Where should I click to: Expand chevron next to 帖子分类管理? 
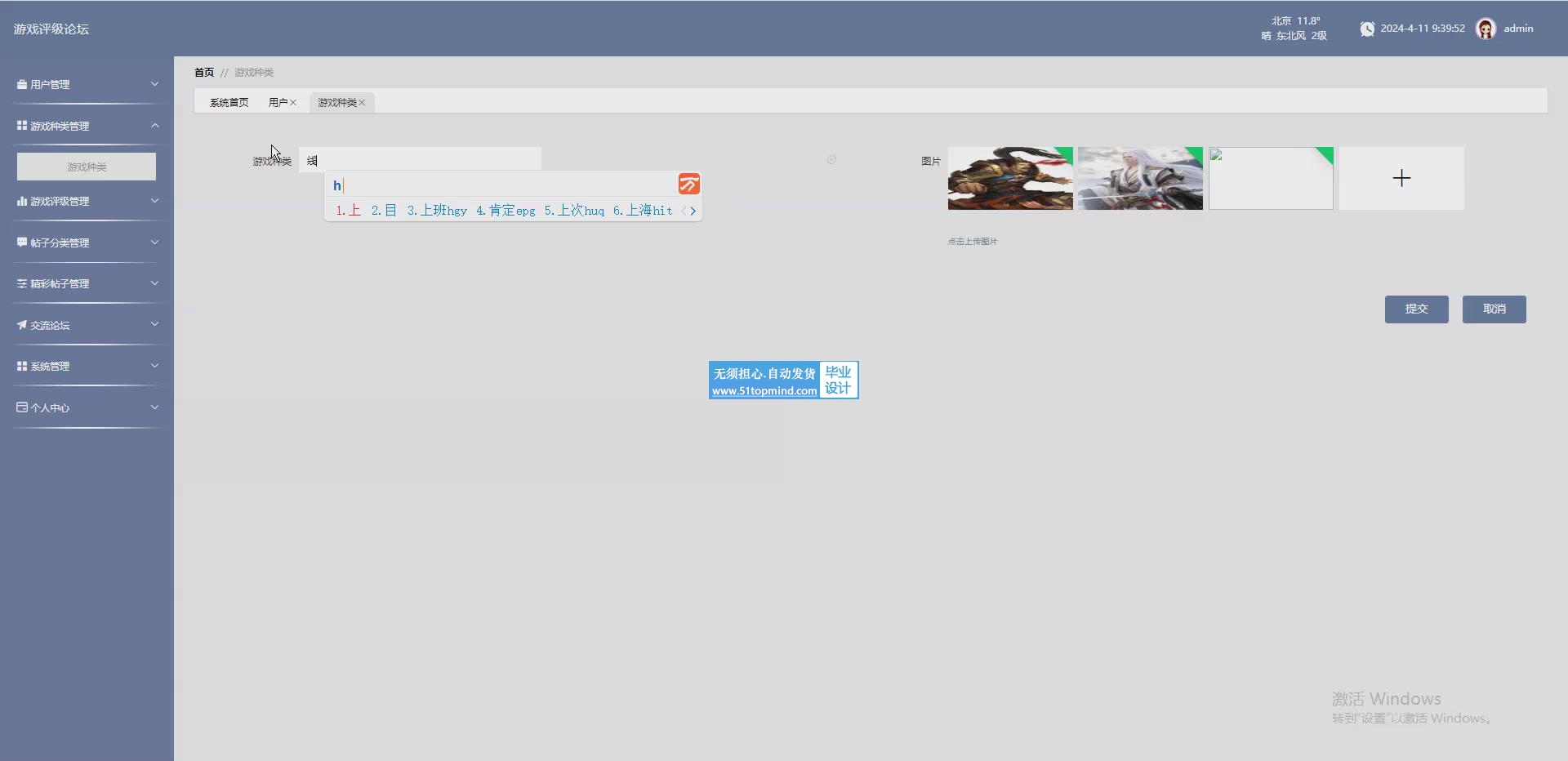coord(154,243)
